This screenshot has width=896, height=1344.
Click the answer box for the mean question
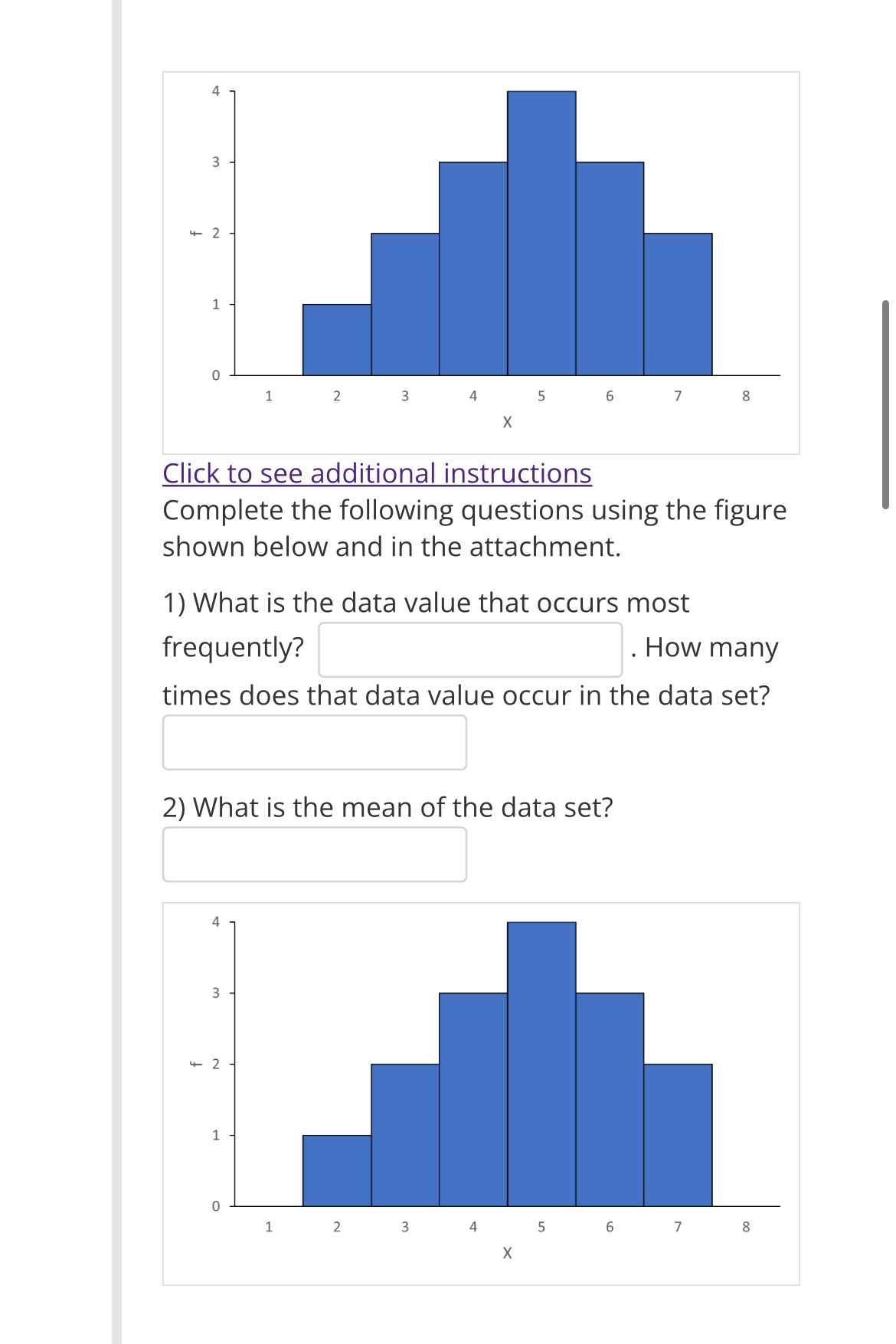[x=315, y=854]
